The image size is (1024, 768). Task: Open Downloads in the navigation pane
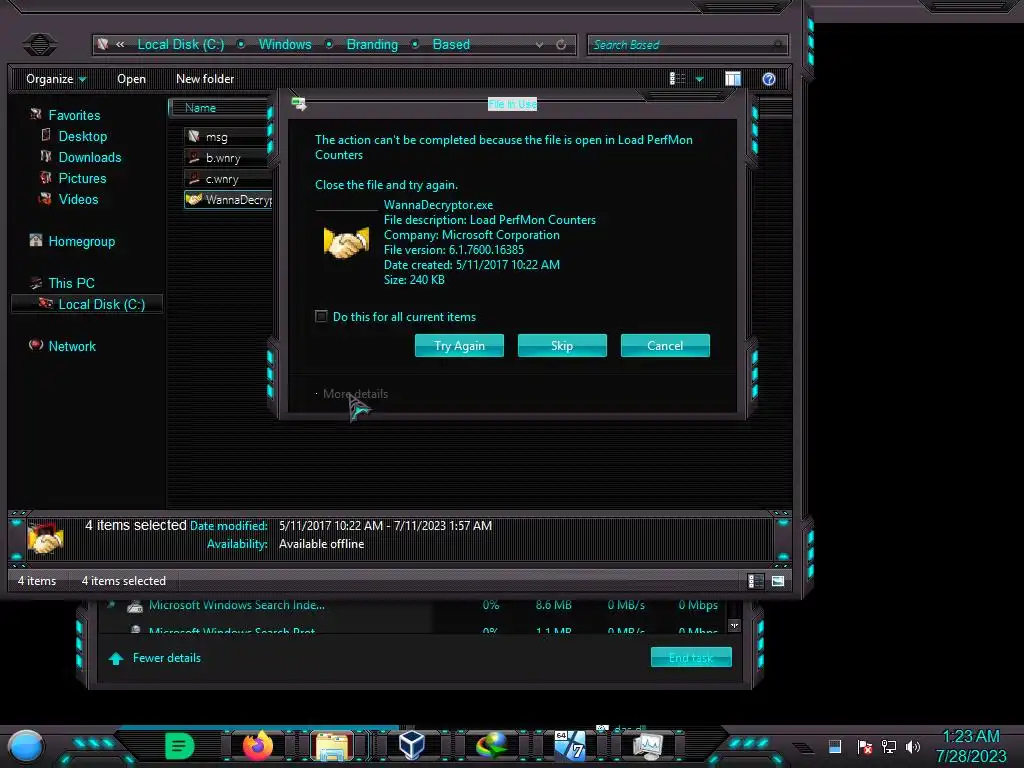pyautogui.click(x=89, y=157)
